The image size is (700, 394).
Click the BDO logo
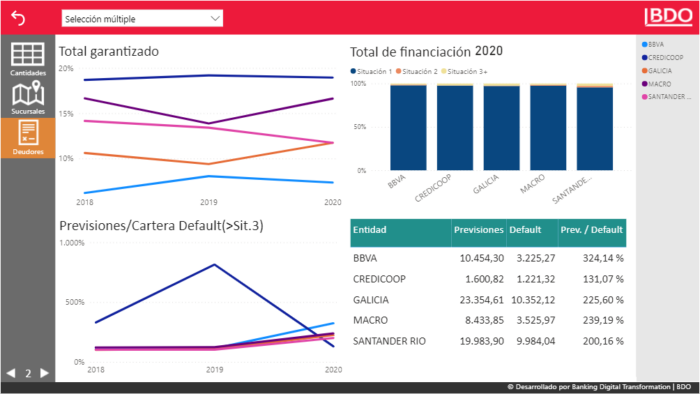point(668,17)
